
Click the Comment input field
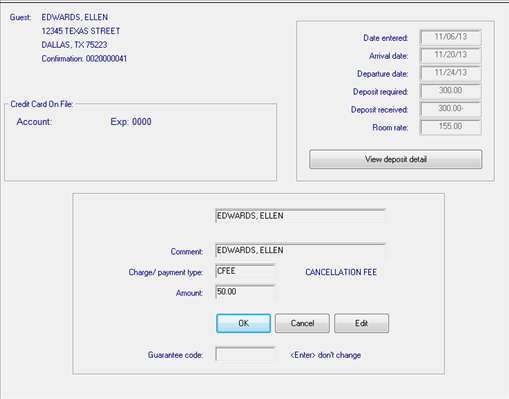pyautogui.click(x=300, y=251)
